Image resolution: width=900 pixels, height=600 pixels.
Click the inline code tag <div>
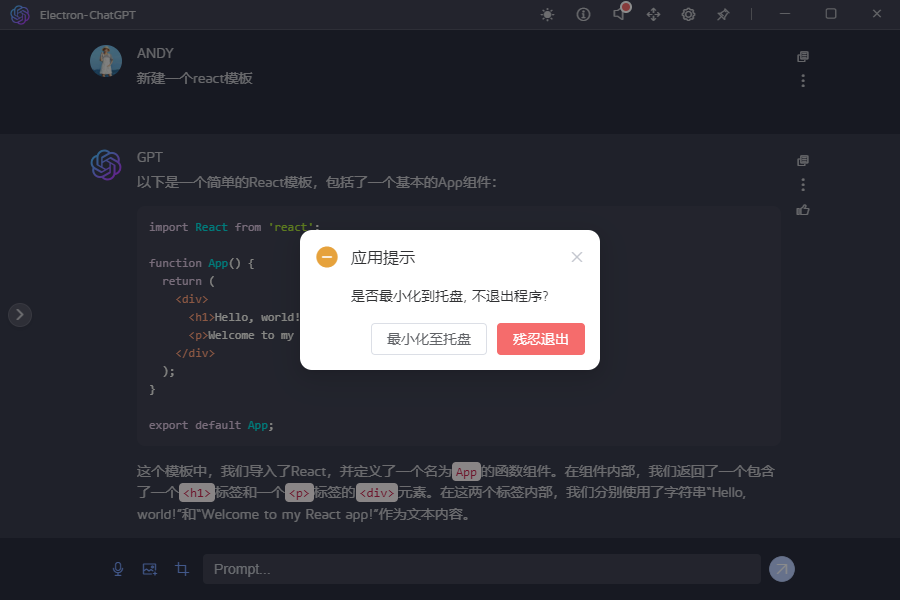pos(377,493)
